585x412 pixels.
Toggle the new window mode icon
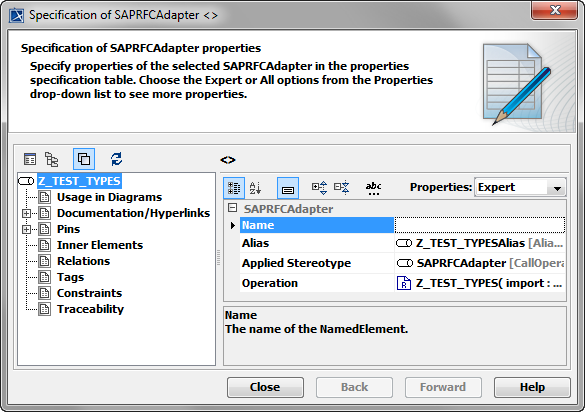click(x=84, y=159)
